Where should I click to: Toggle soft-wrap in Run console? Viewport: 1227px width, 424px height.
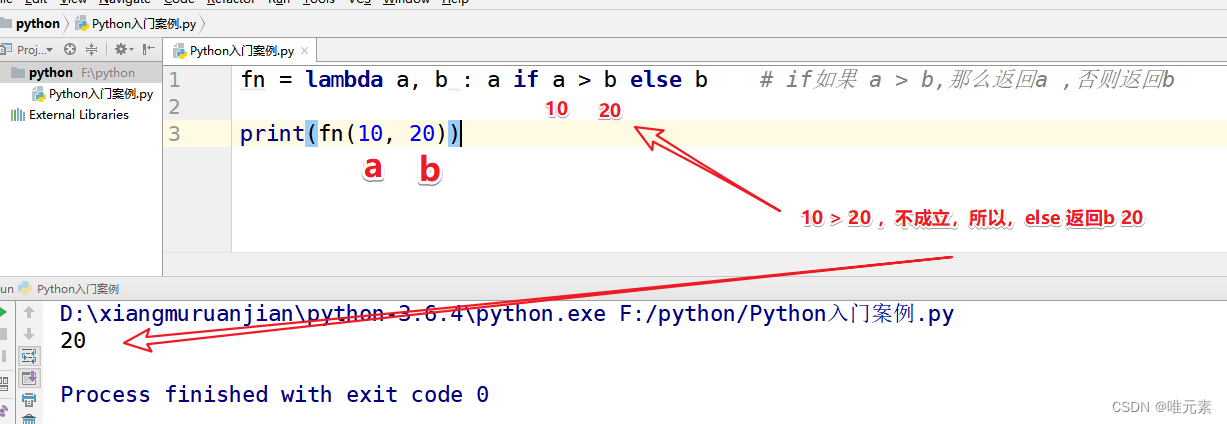click(29, 356)
